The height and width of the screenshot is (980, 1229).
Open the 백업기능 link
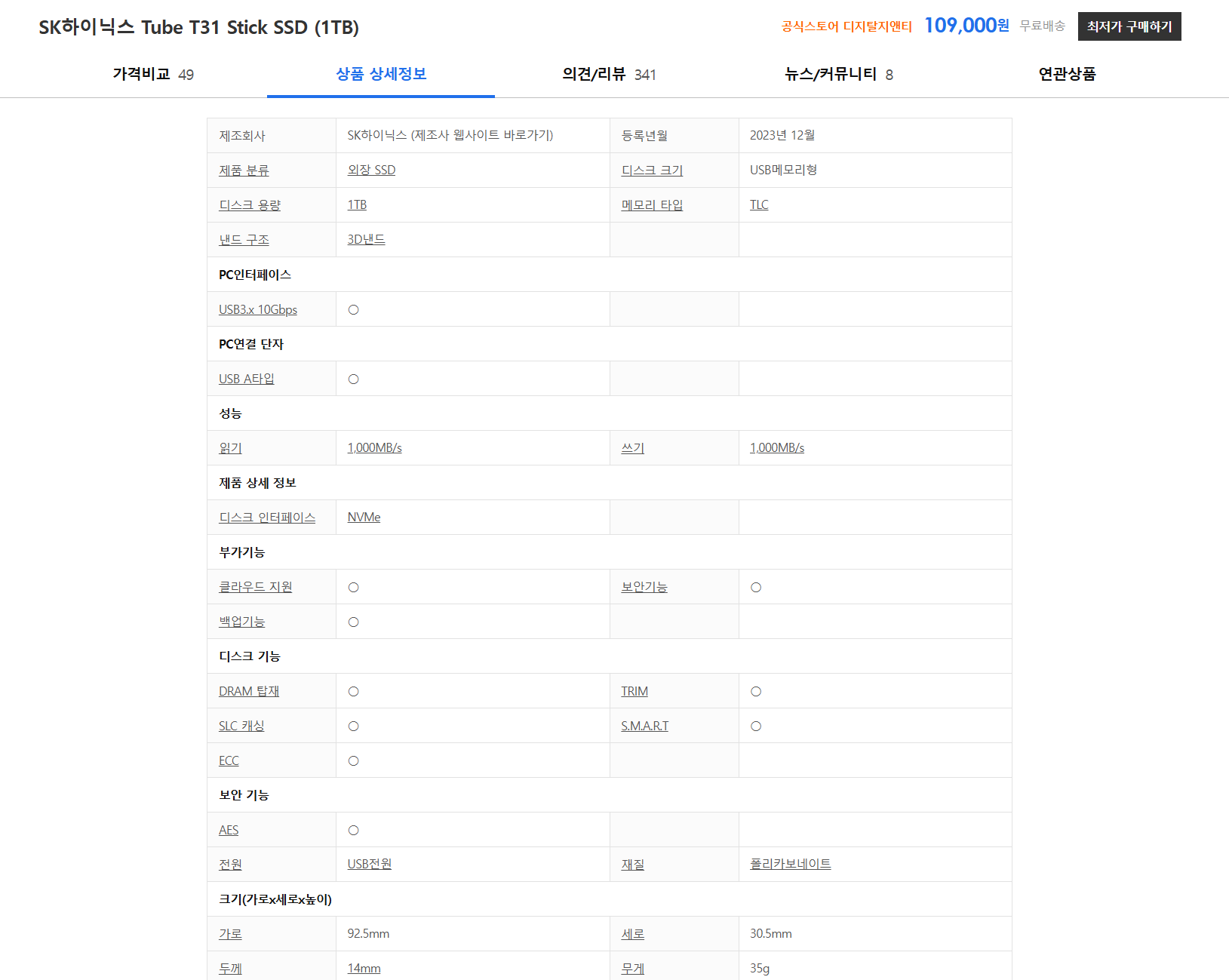tap(241, 622)
